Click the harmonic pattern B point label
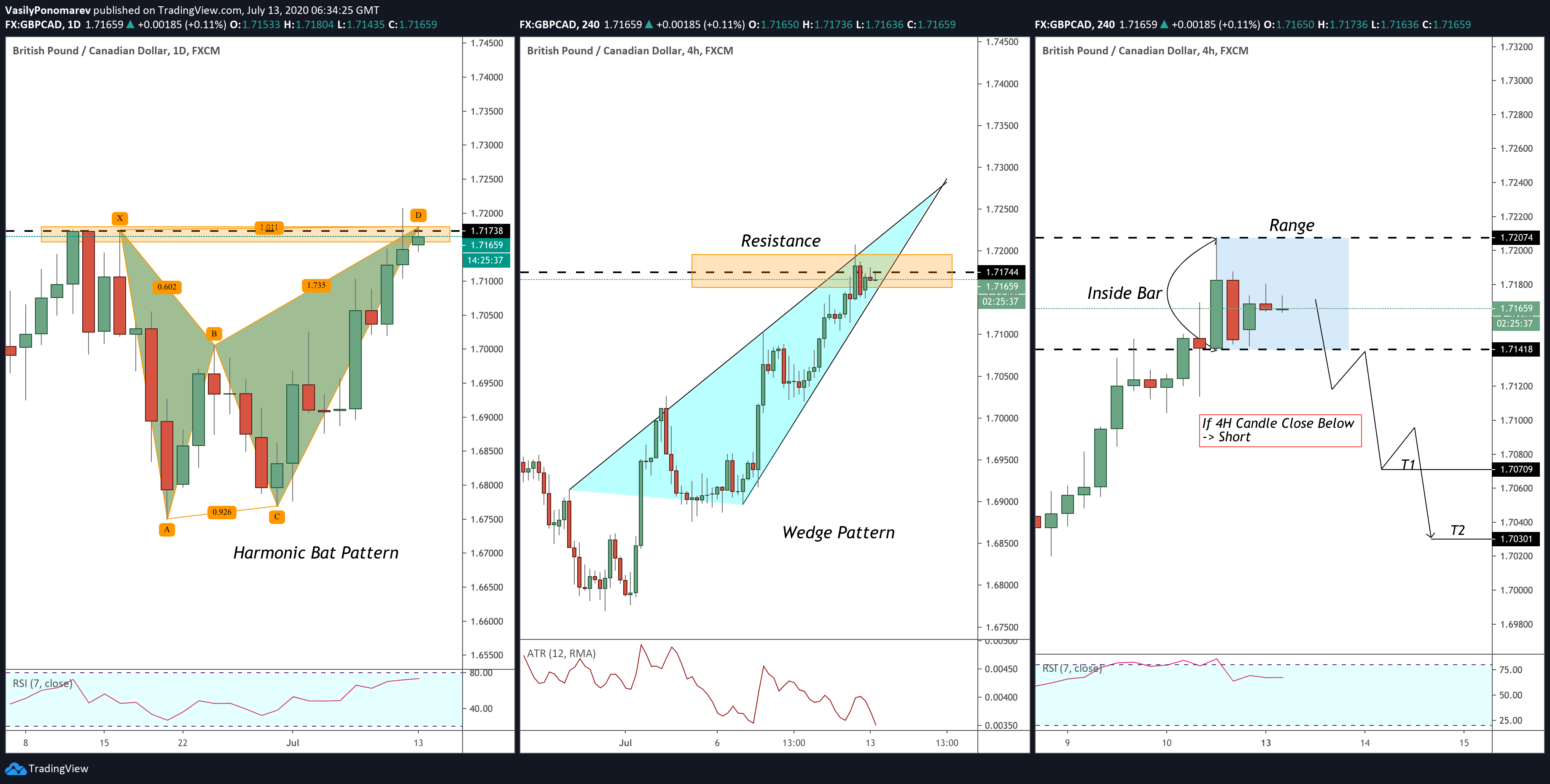The width and height of the screenshot is (1550, 784). coord(214,333)
